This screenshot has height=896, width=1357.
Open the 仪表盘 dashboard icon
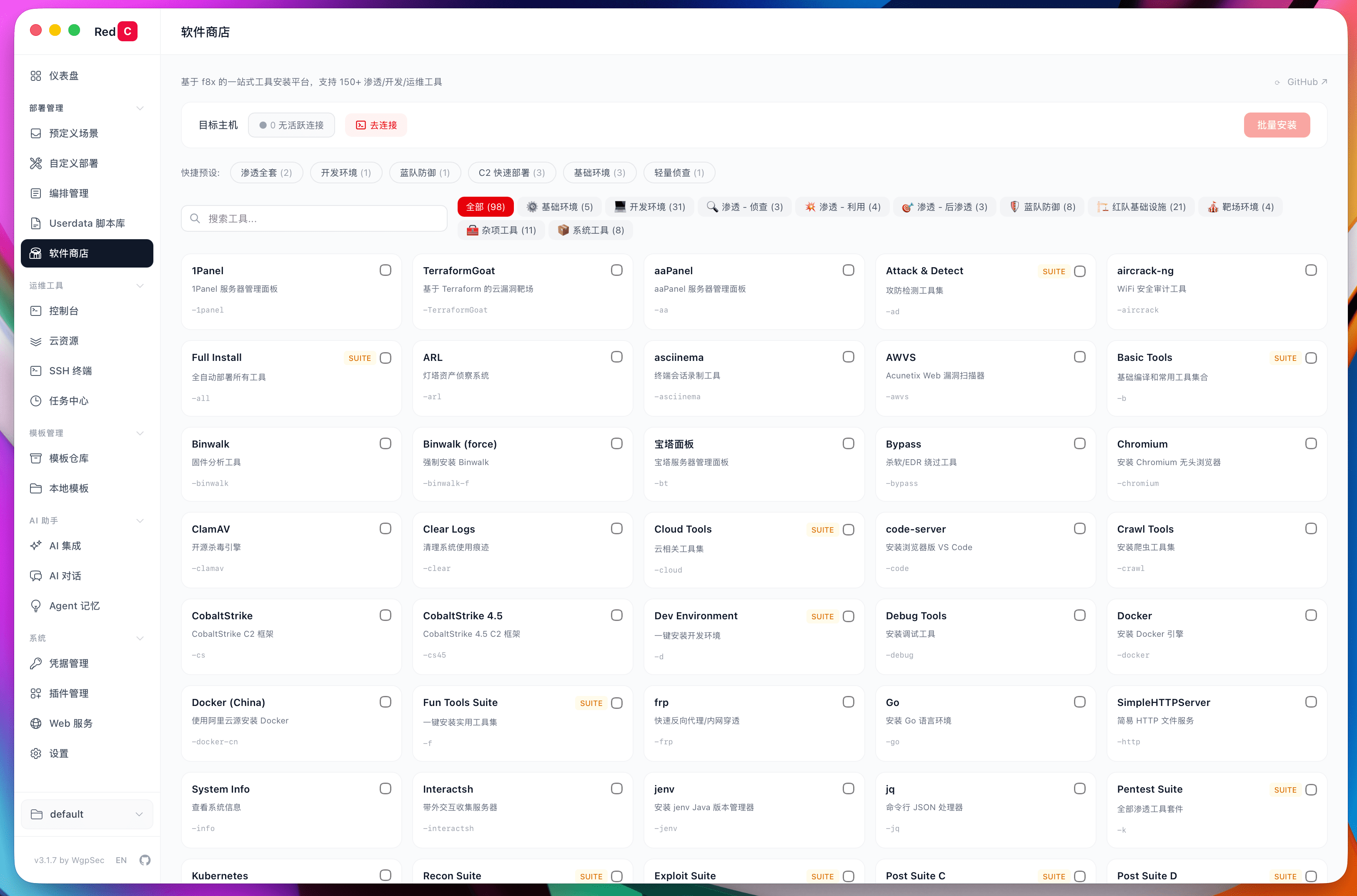[35, 76]
